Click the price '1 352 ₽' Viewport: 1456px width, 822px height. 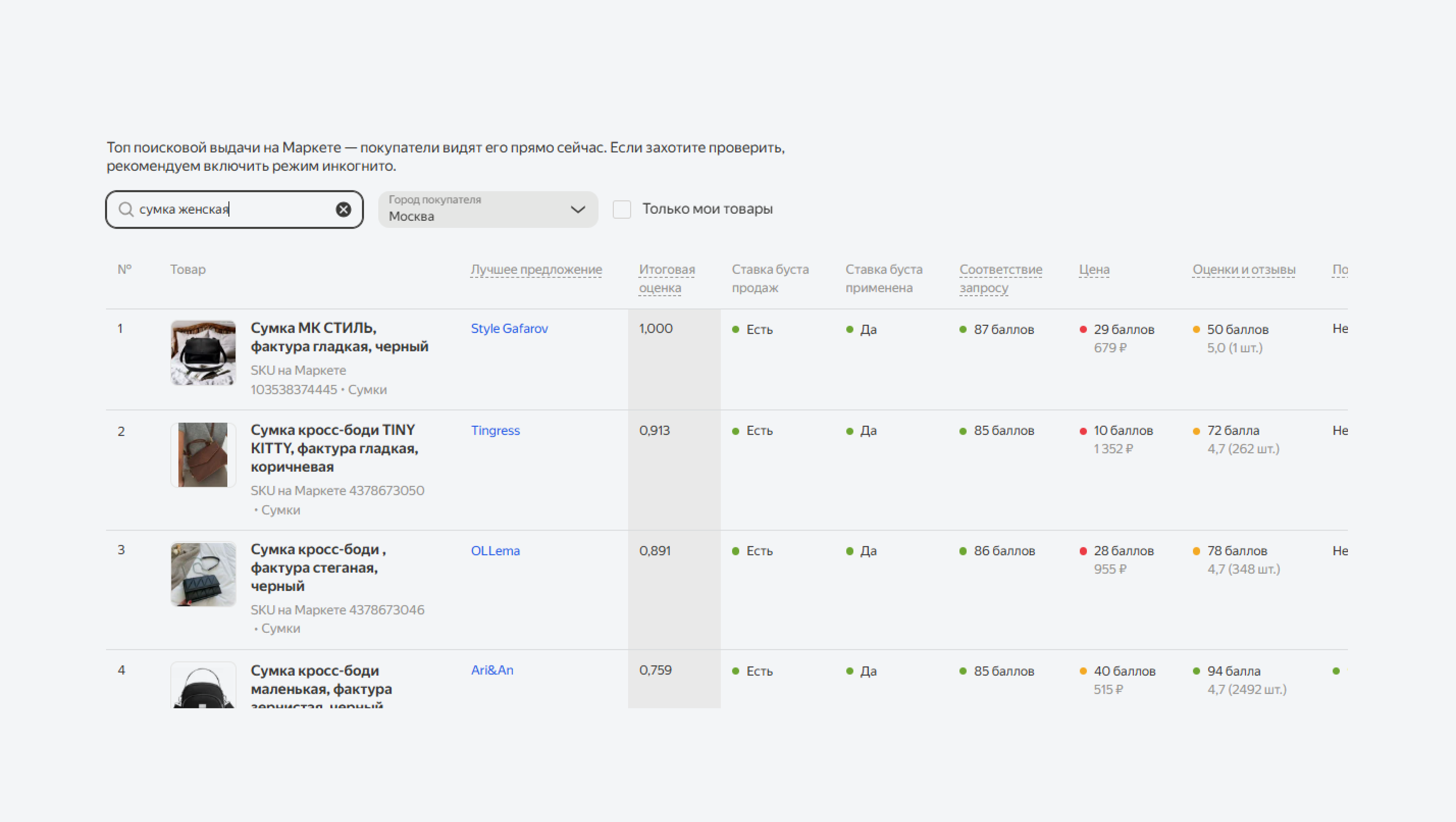pos(1113,448)
